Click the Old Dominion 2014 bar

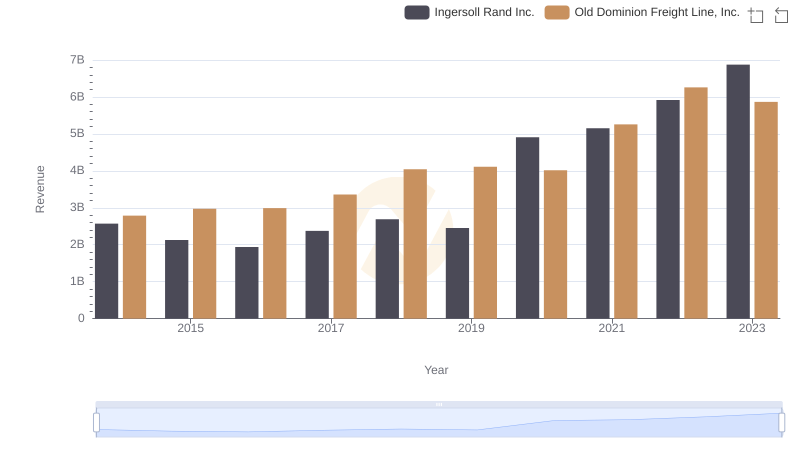pos(135,267)
